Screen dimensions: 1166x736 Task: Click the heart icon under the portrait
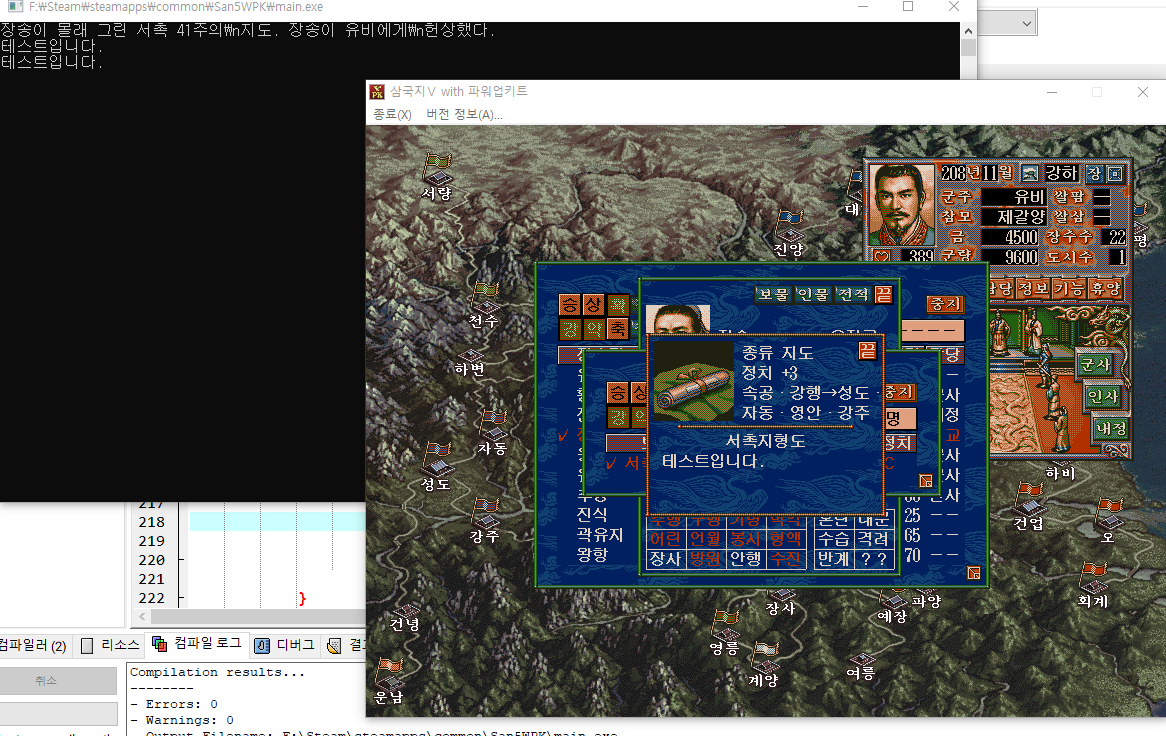click(x=881, y=256)
